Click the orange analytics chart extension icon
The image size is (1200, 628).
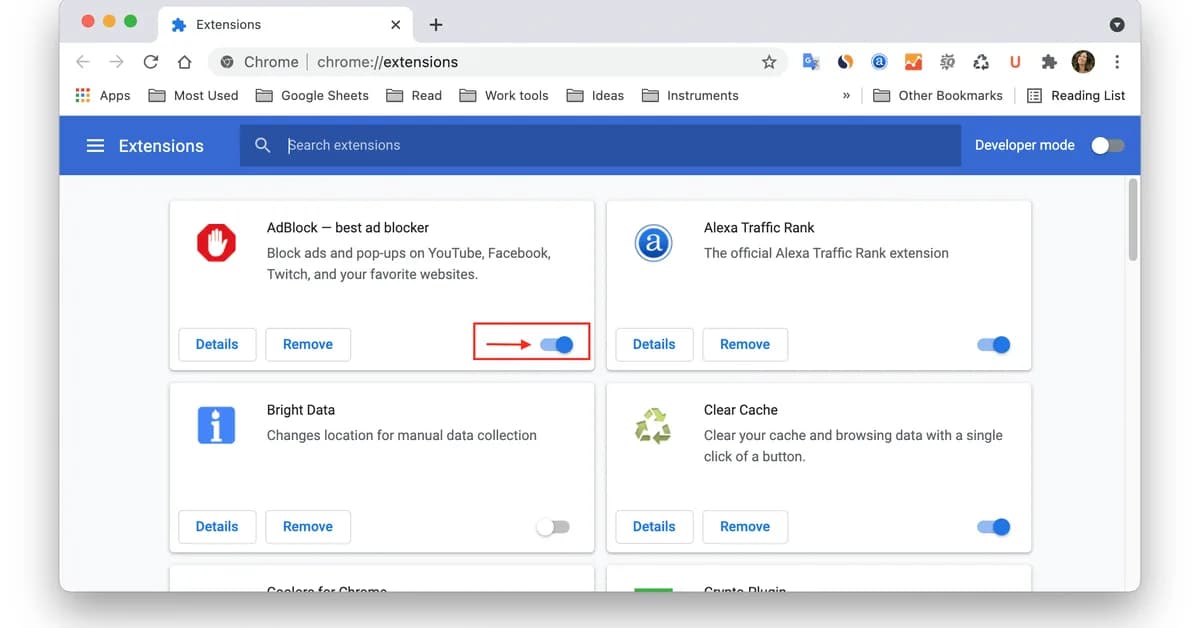click(x=913, y=62)
